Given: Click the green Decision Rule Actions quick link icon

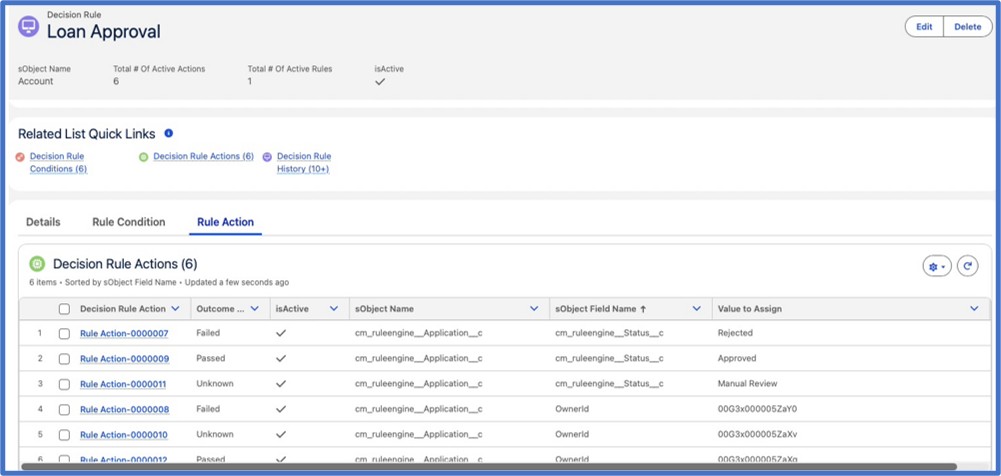Looking at the screenshot, I should 144,157.
